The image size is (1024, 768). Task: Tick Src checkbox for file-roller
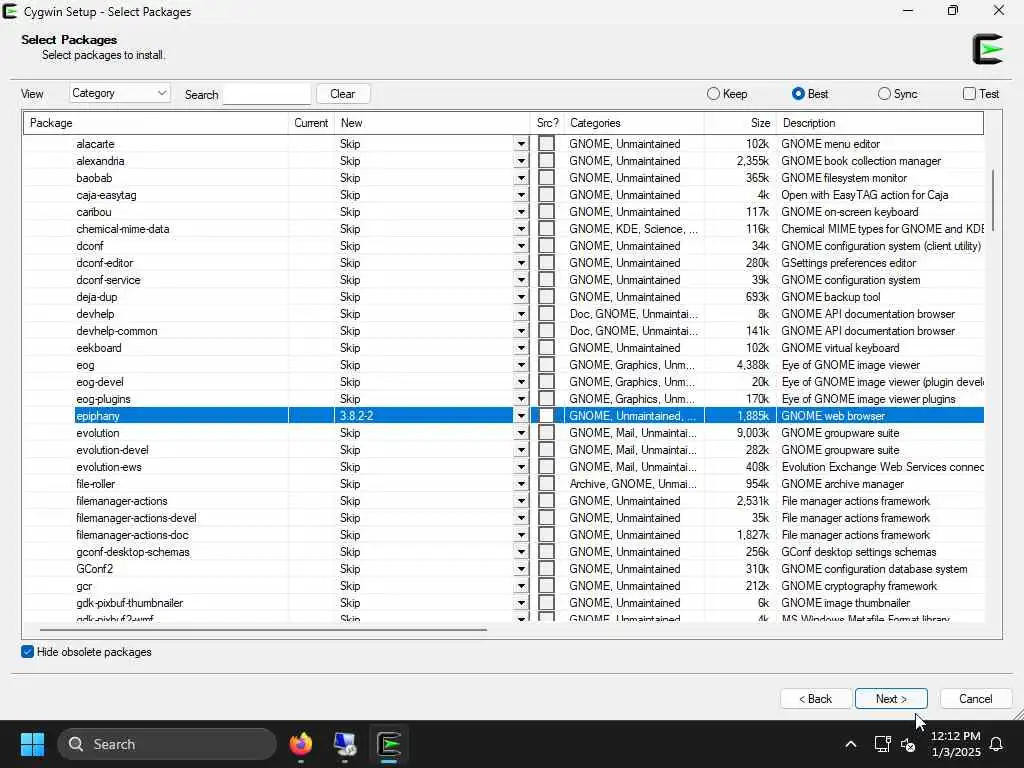pyautogui.click(x=547, y=484)
